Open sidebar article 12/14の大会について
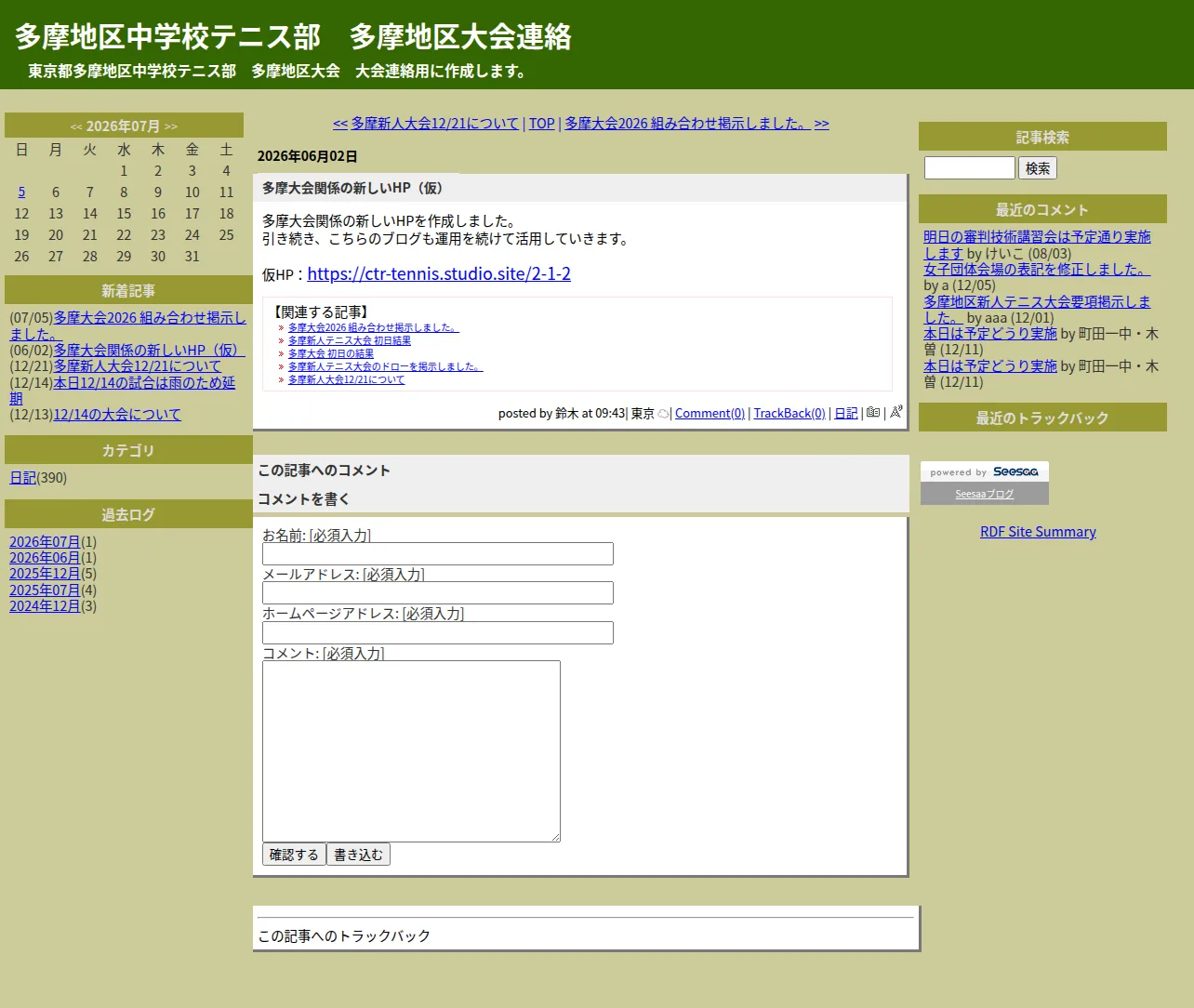 [x=117, y=415]
